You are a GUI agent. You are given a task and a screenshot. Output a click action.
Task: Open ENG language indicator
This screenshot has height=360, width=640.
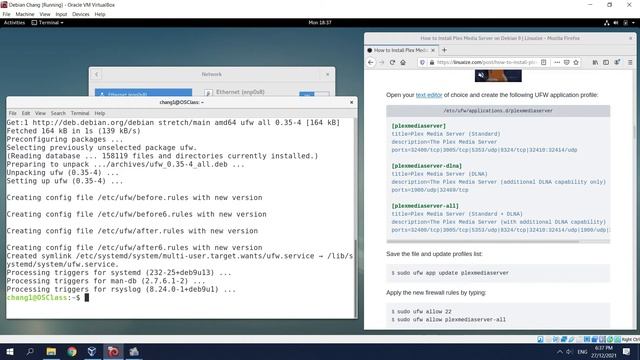(582, 351)
